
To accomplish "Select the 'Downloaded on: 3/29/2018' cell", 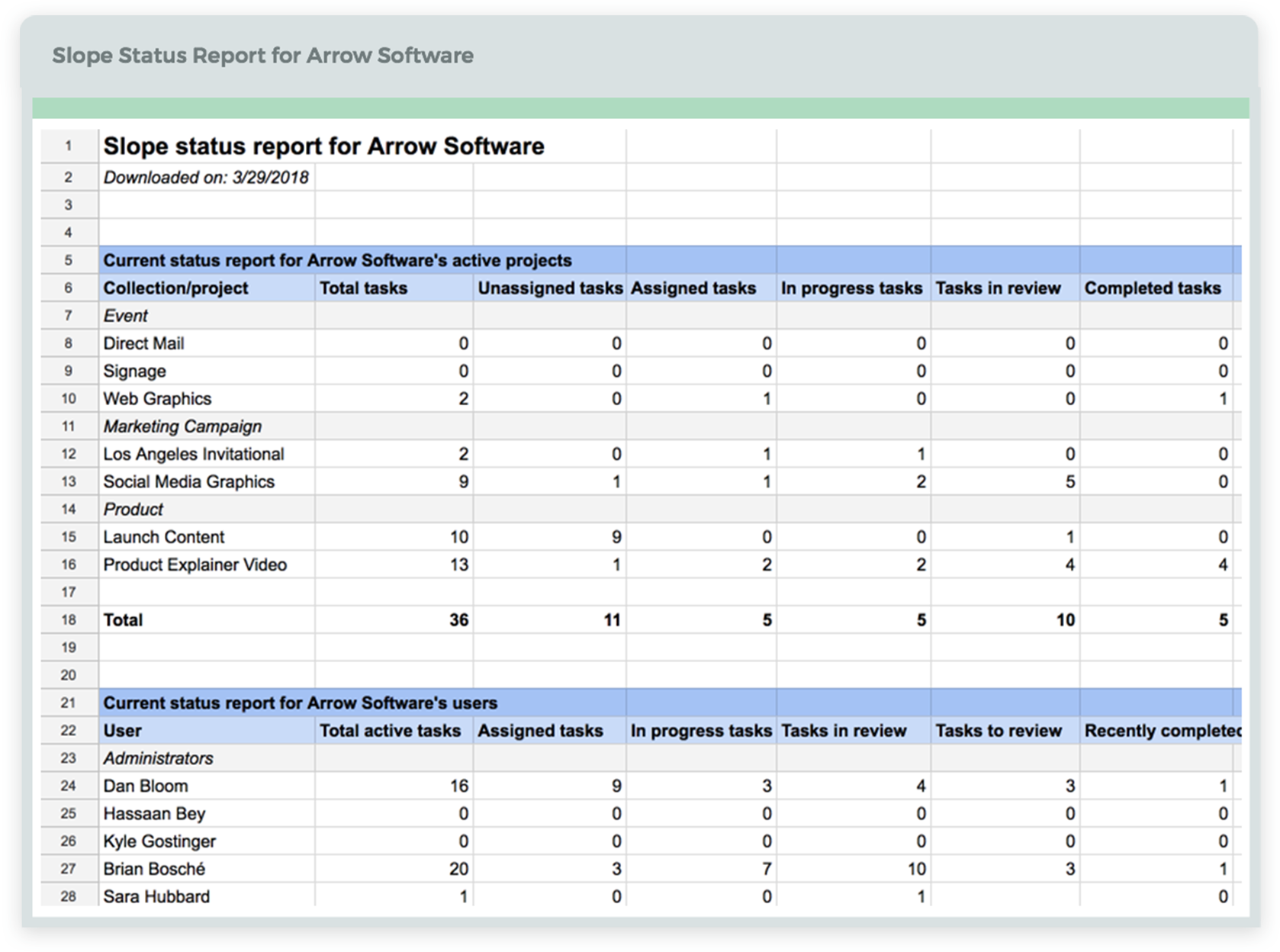I will click(x=206, y=178).
